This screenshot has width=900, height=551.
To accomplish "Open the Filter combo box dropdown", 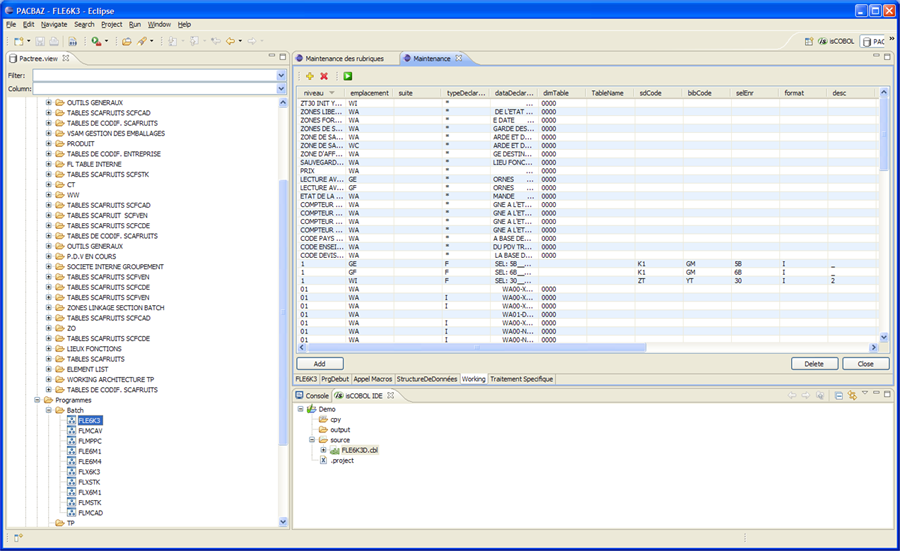I will tap(281, 75).
